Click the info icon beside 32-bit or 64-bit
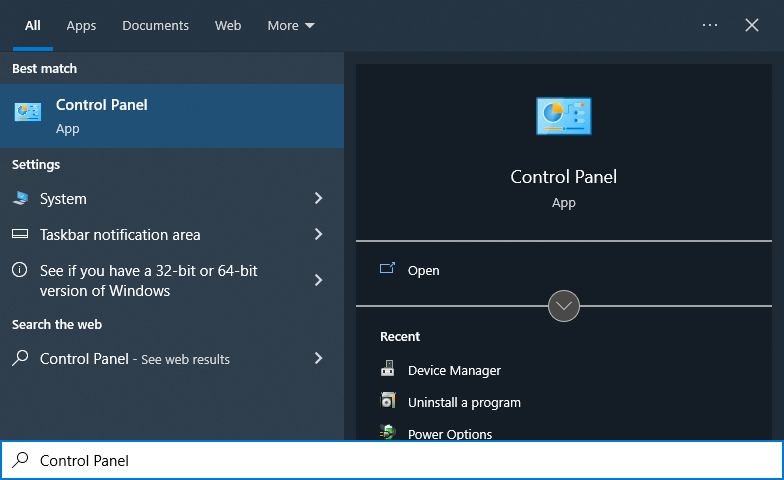 20,270
